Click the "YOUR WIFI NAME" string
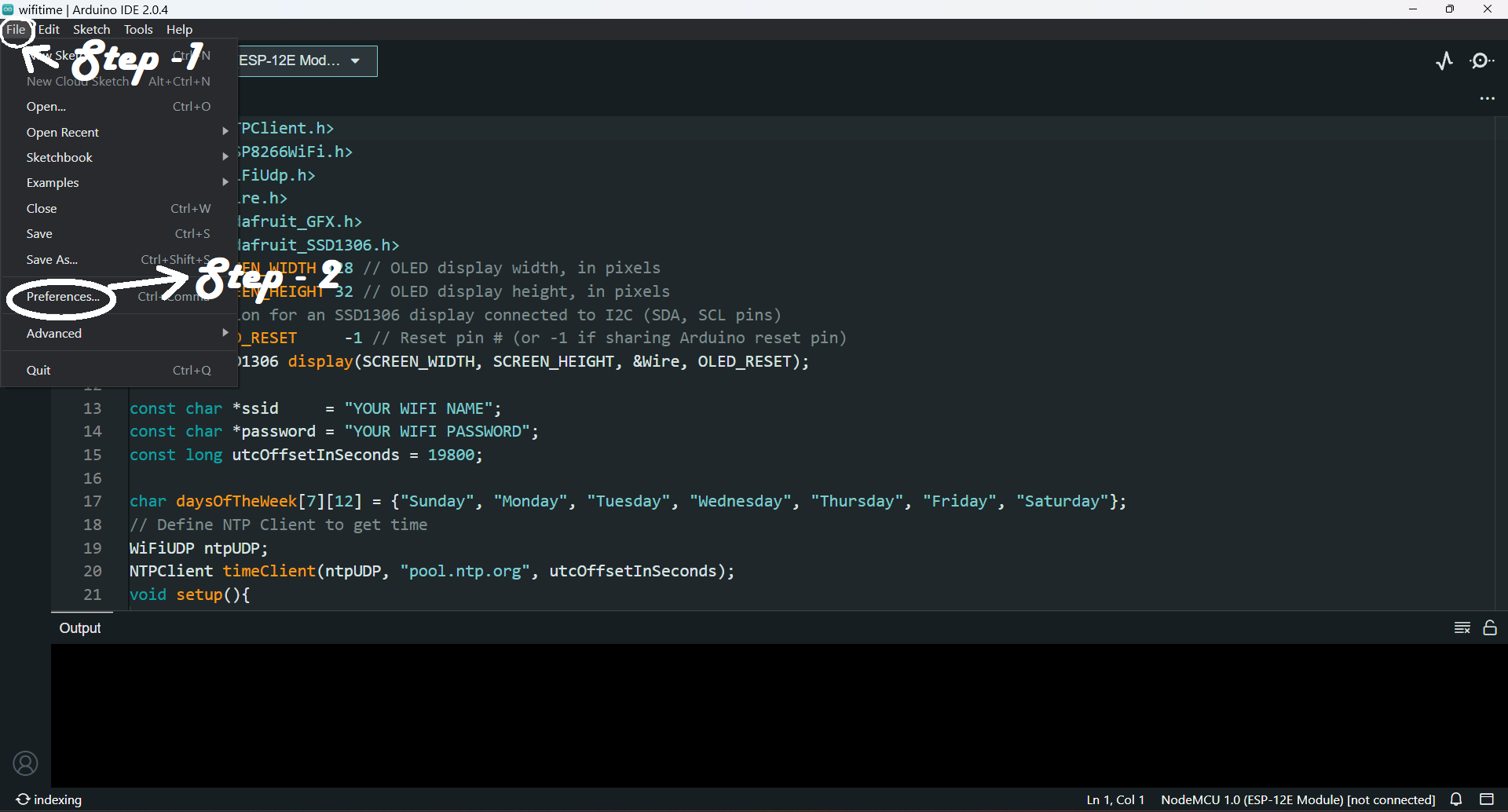 point(418,408)
